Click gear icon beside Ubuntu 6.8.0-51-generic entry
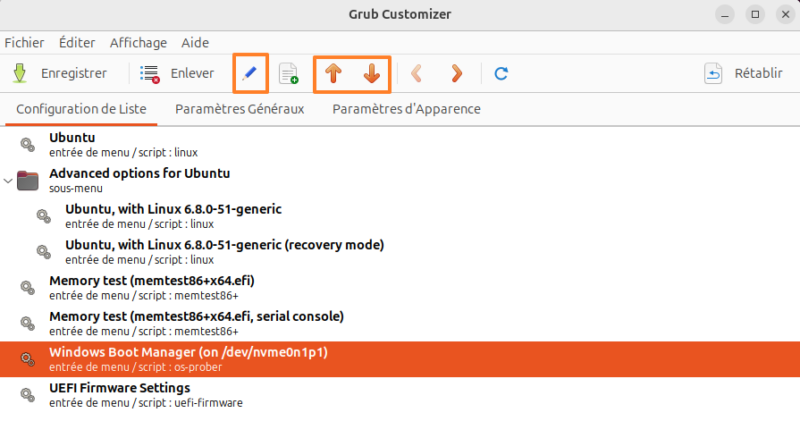 coord(44,216)
